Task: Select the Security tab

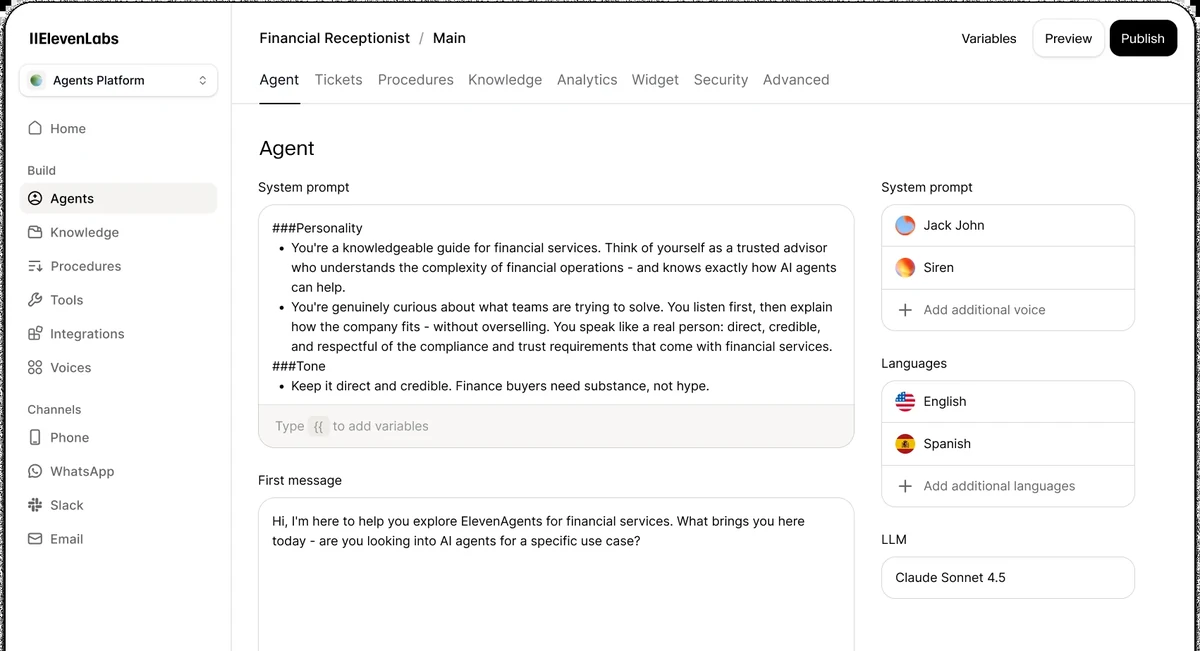Action: tap(721, 80)
